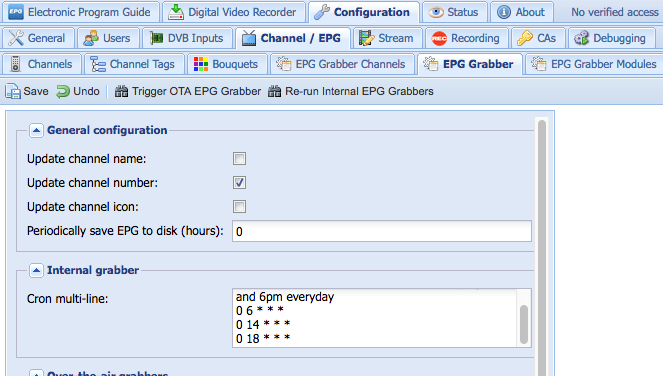Collapse the Internal grabber section
Screen dimensions: 663x376
36,270
